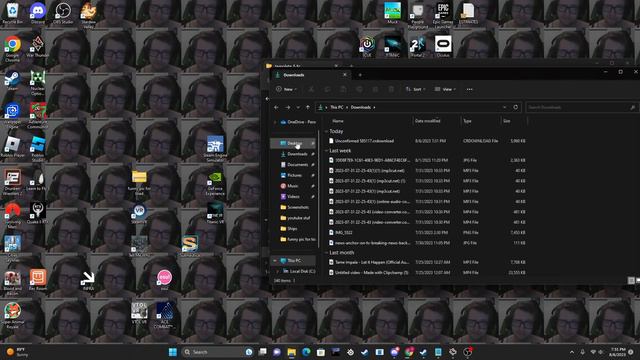The height and width of the screenshot is (360, 640).
Task: Select Pictures in the navigation pane
Action: 293,175
